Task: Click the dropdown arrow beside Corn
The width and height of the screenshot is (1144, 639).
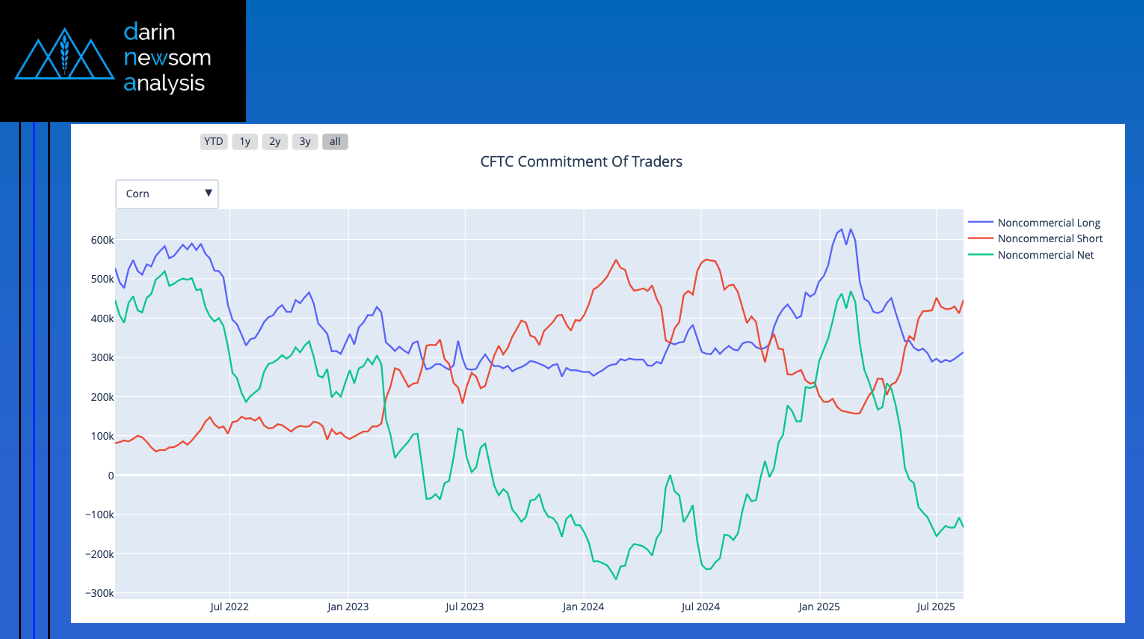Action: pos(208,193)
